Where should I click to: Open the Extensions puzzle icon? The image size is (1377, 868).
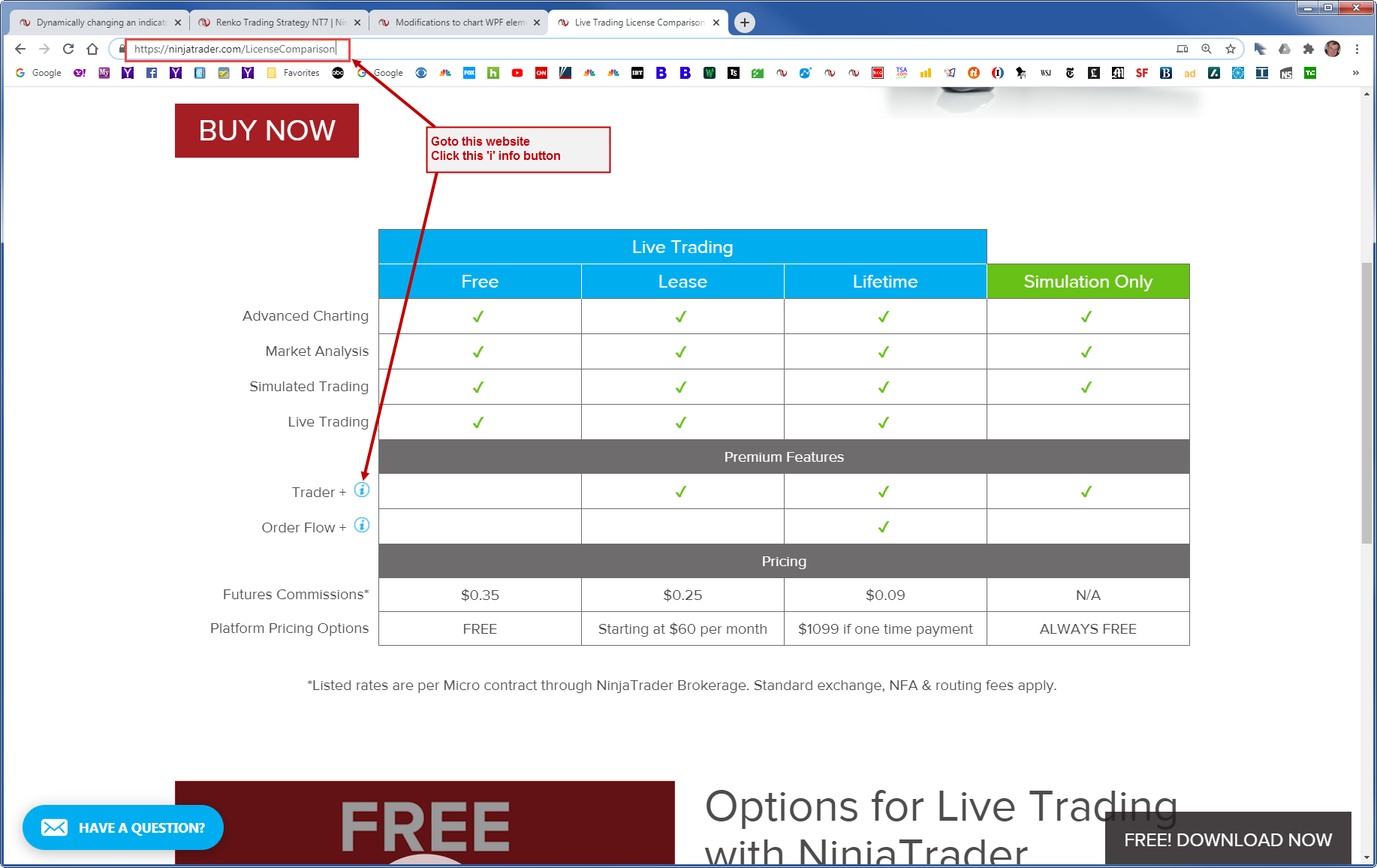tap(1309, 49)
